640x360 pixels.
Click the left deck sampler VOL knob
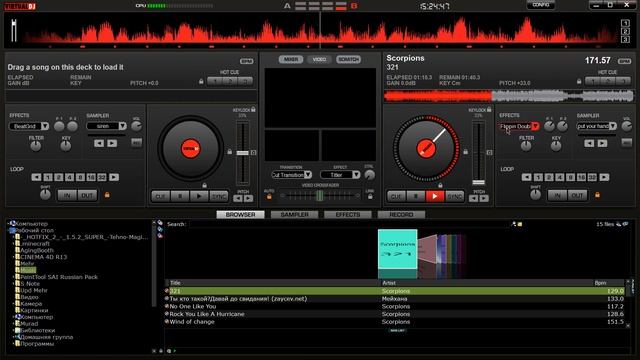coord(136,126)
